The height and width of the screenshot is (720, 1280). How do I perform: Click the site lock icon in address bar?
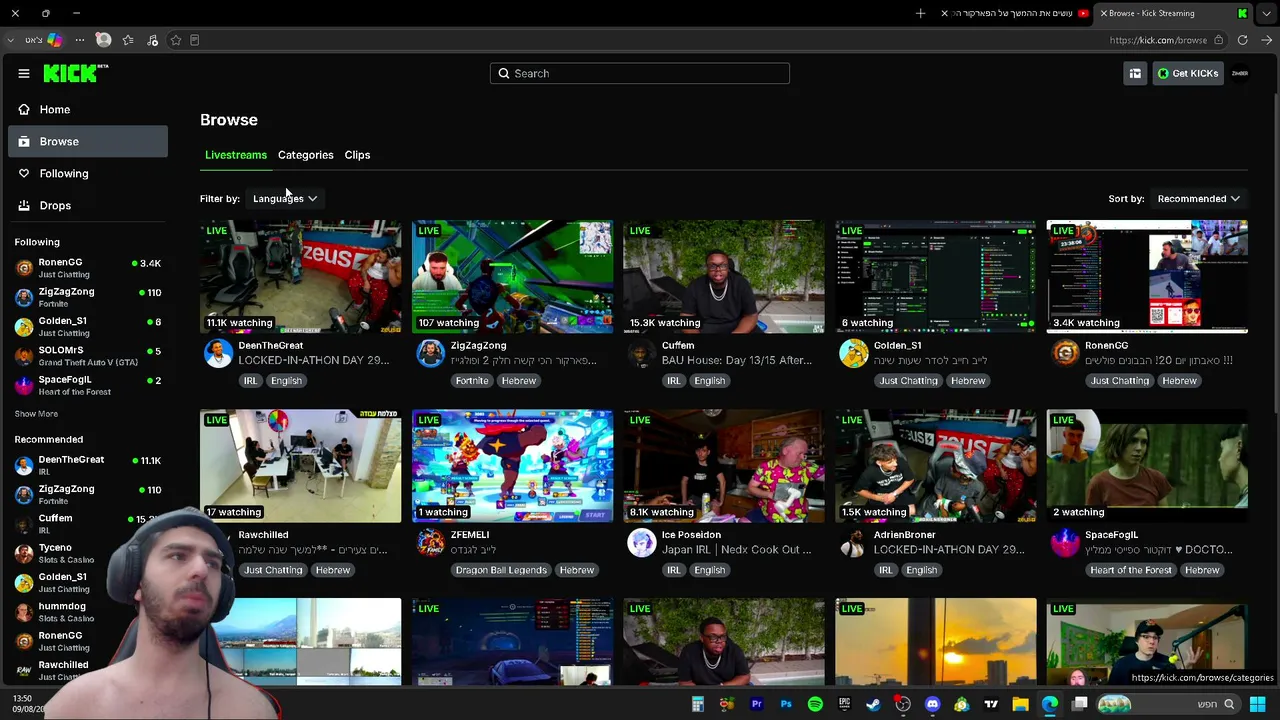[x=1218, y=40]
